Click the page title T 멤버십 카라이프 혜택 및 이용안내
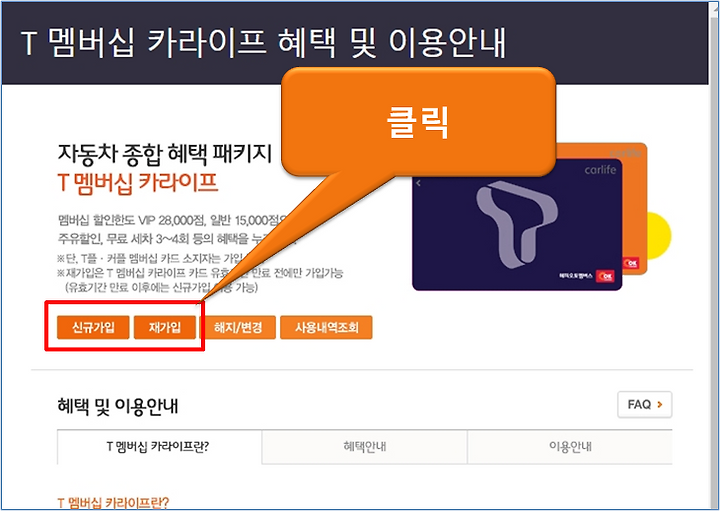This screenshot has height=511, width=720. click(x=263, y=42)
